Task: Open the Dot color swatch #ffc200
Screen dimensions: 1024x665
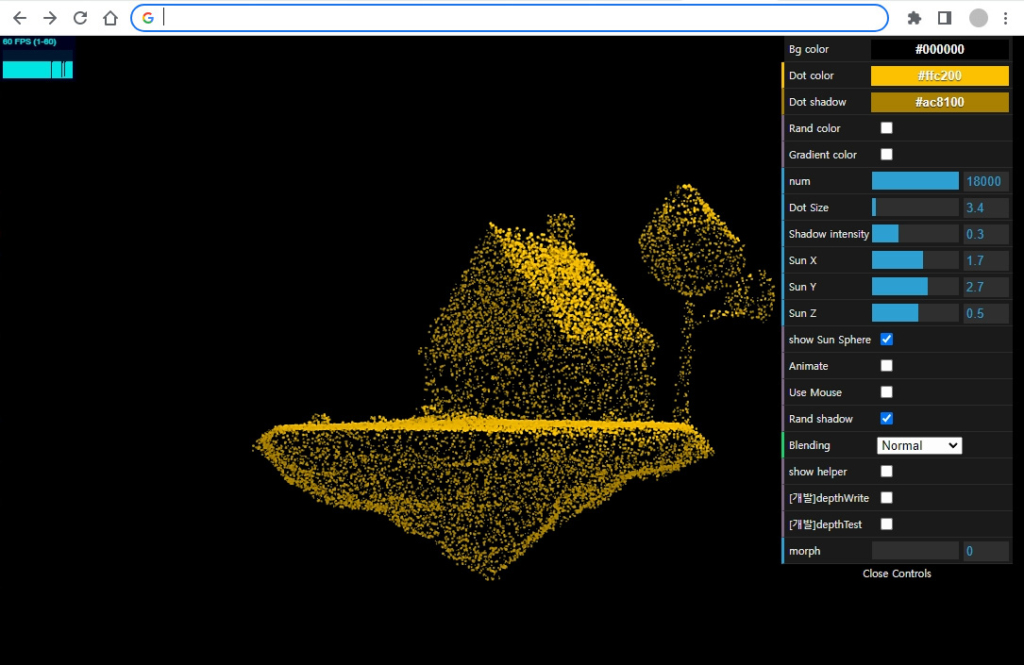Action: [939, 76]
